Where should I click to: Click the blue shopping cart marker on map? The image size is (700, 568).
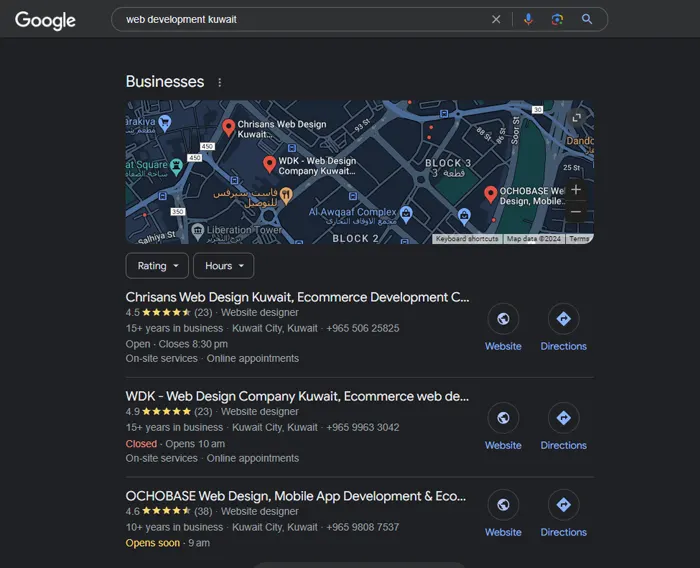[165, 123]
